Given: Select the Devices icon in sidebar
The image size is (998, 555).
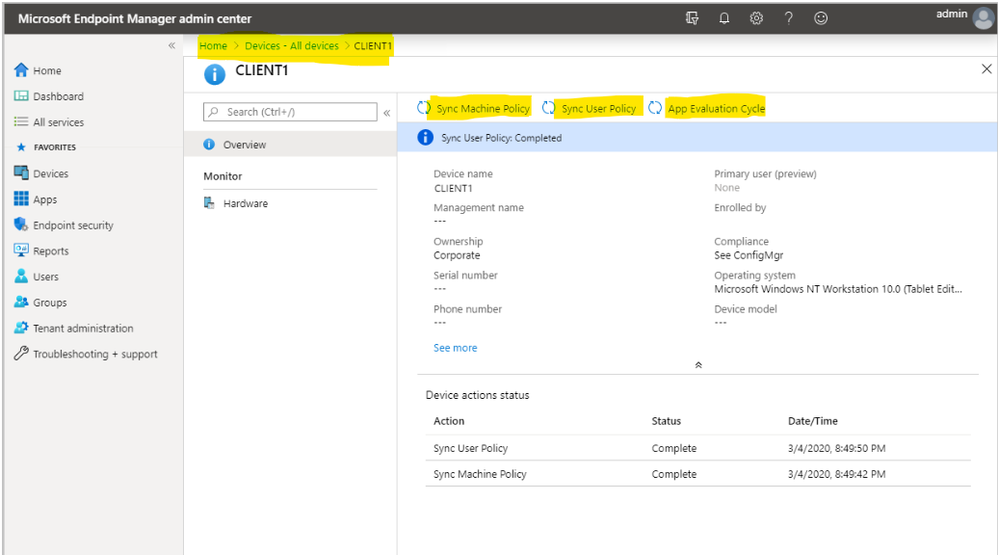Looking at the screenshot, I should click(x=21, y=173).
